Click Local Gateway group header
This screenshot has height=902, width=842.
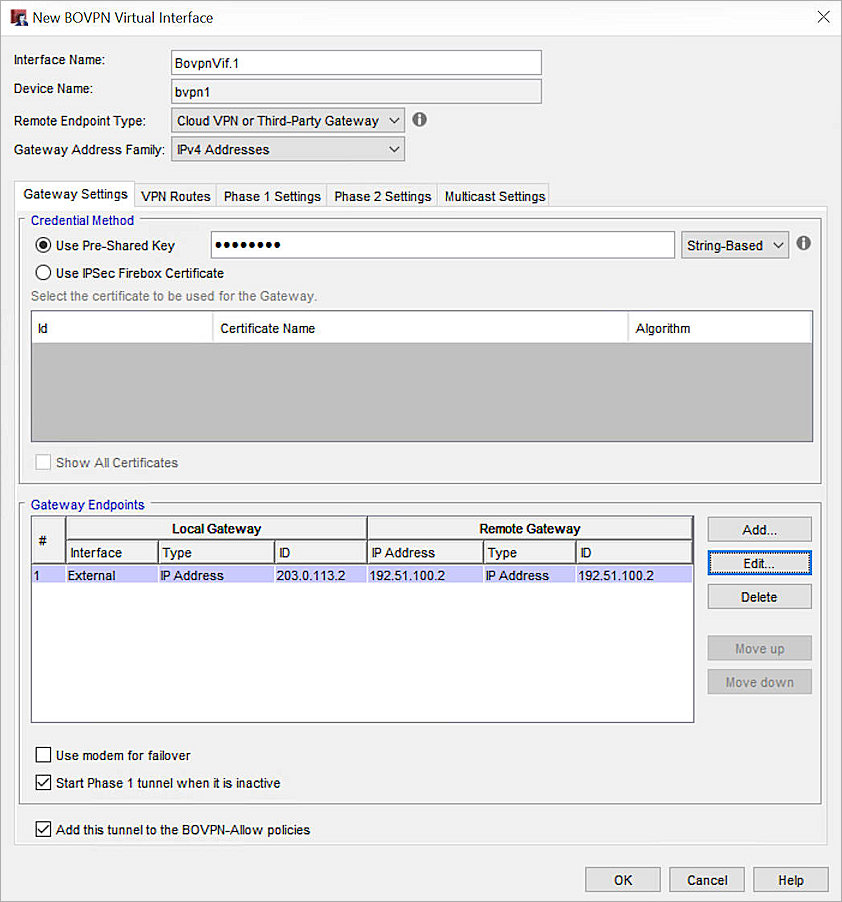pos(216,529)
